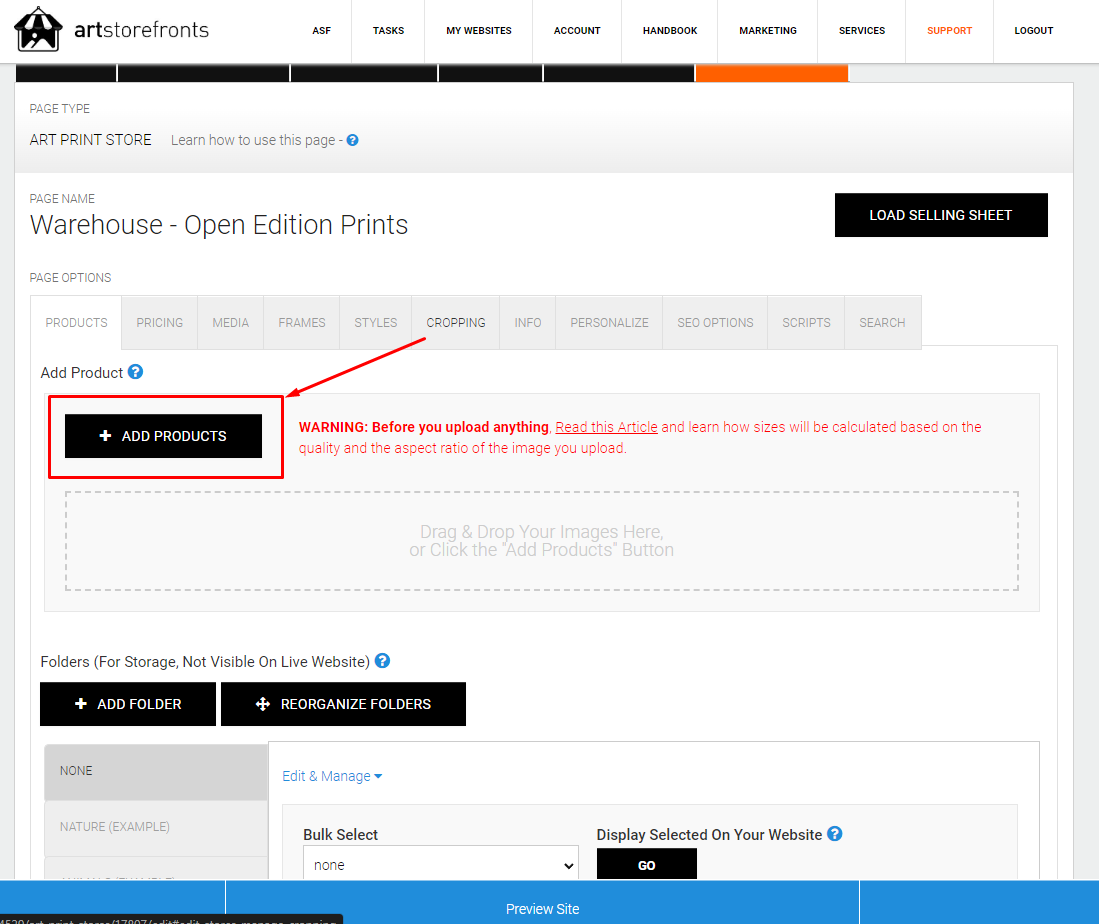Expand the Edit & Manage dropdown
1099x924 pixels.
(332, 776)
